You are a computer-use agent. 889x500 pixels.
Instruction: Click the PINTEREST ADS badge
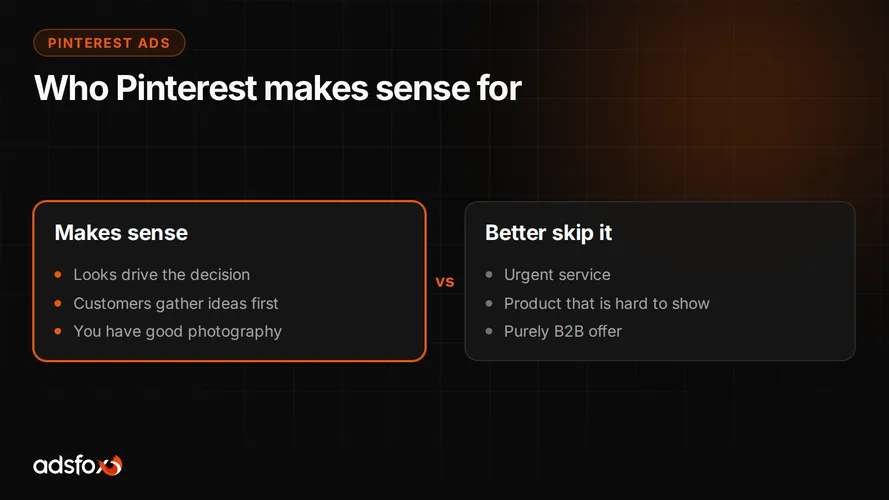tap(109, 43)
